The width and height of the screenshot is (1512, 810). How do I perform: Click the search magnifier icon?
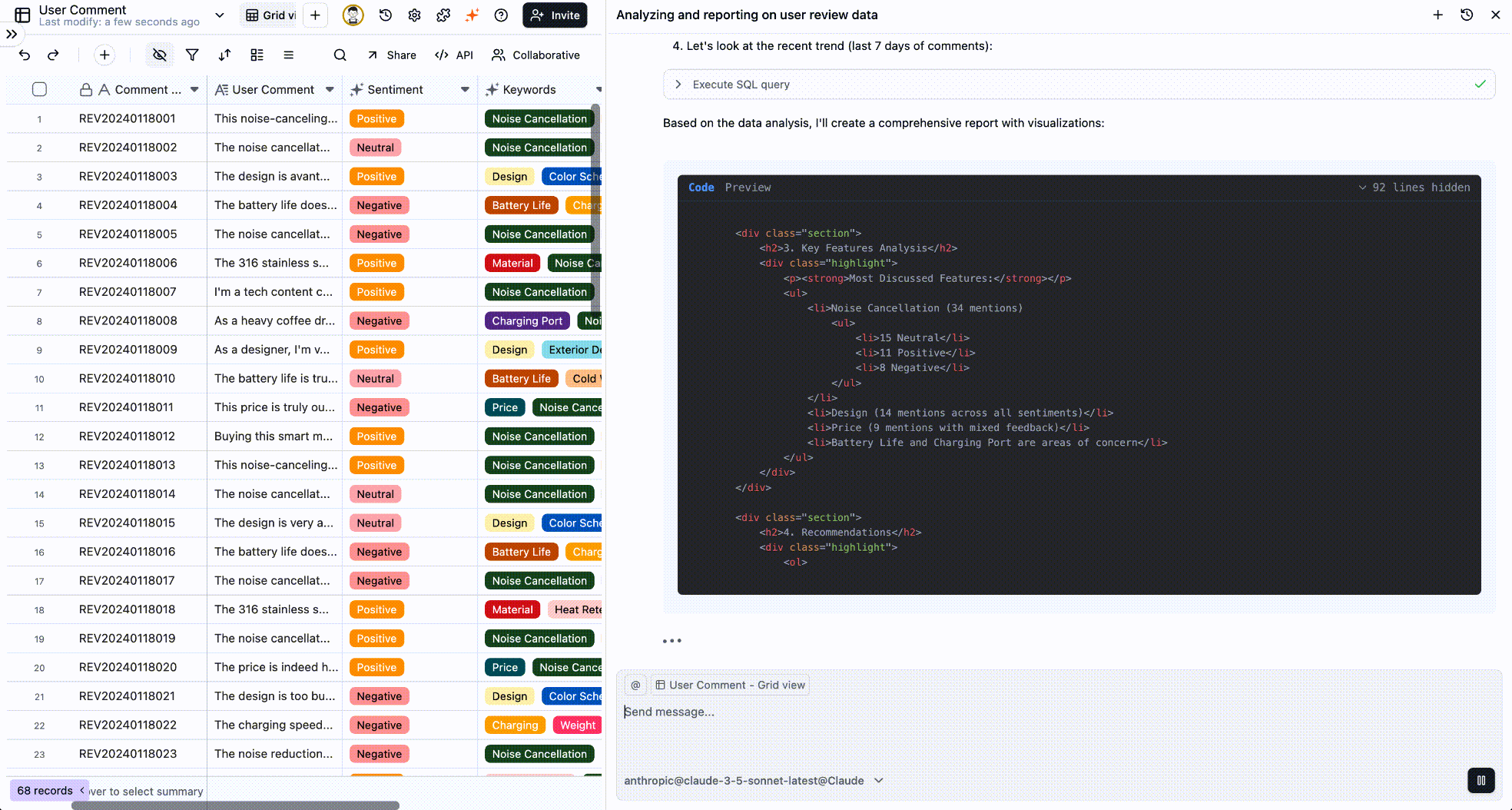340,55
